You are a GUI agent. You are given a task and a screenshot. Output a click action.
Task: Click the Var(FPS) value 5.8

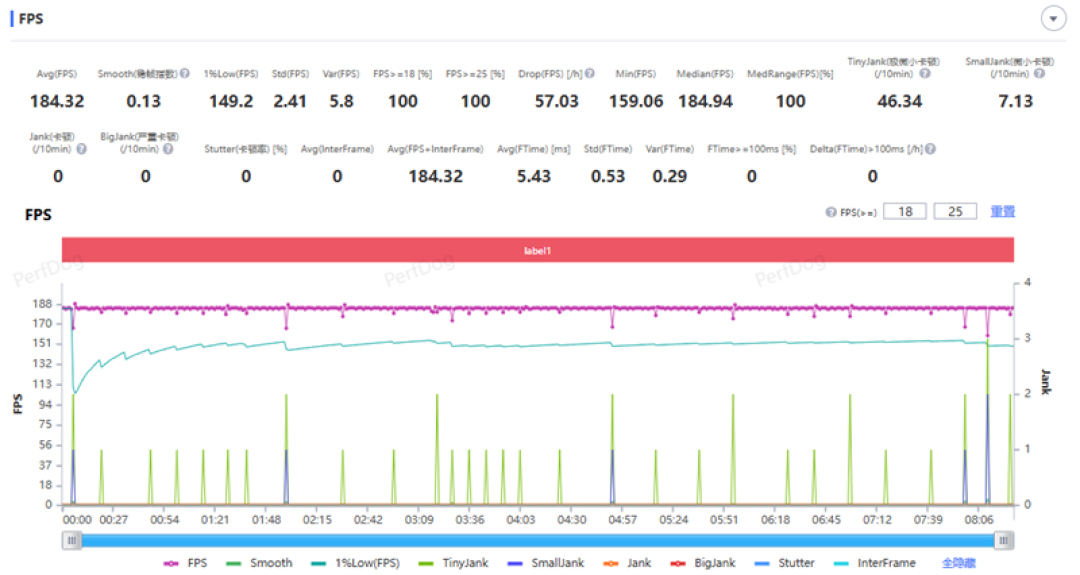tap(341, 101)
